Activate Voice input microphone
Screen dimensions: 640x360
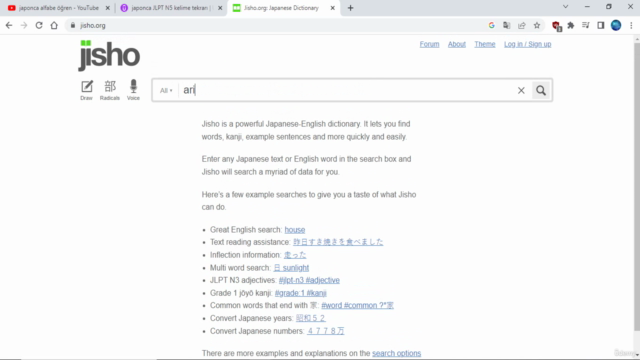pyautogui.click(x=133, y=90)
